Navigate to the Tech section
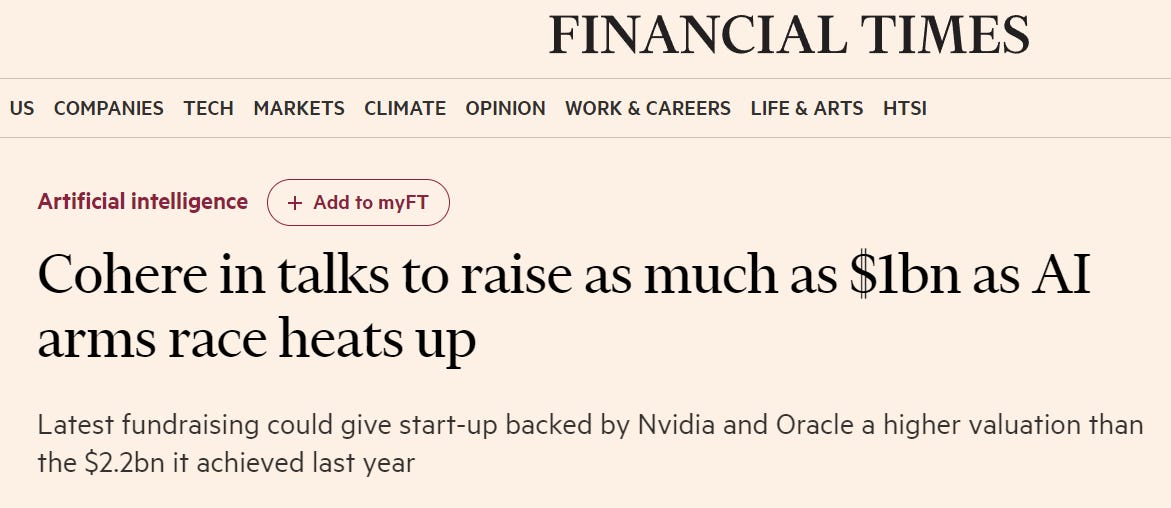This screenshot has height=508, width=1171. pyautogui.click(x=208, y=109)
